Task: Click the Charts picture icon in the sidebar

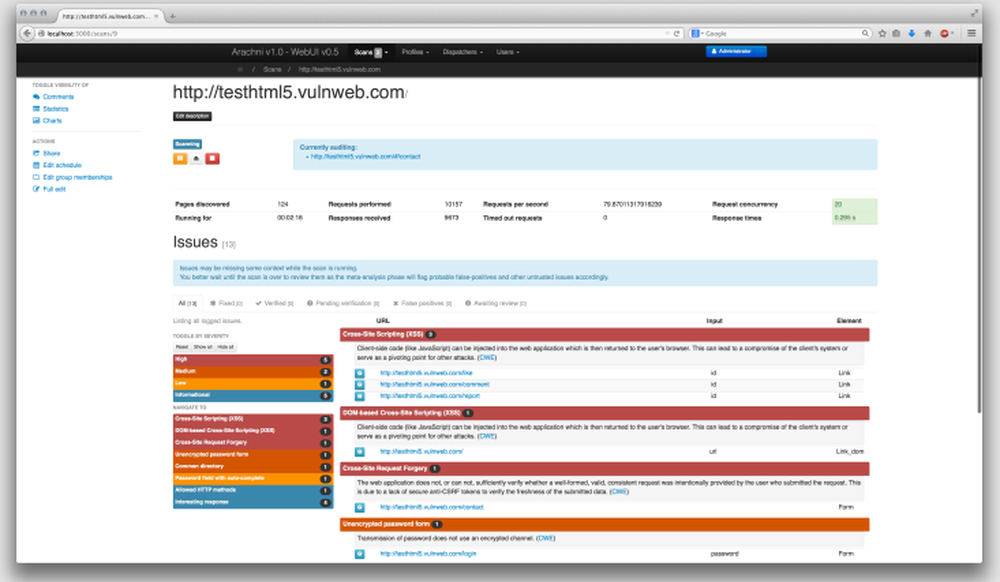Action: 36,120
